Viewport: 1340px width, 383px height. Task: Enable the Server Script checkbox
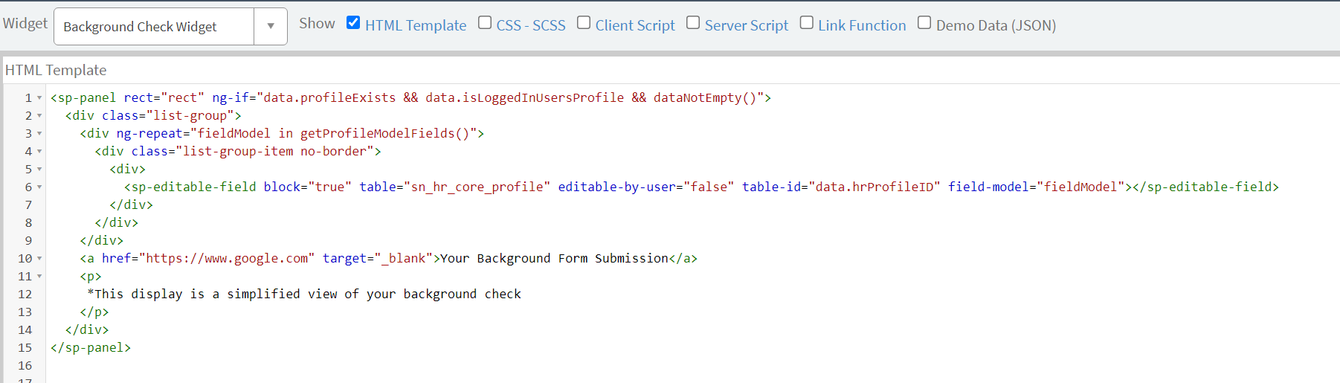click(693, 23)
